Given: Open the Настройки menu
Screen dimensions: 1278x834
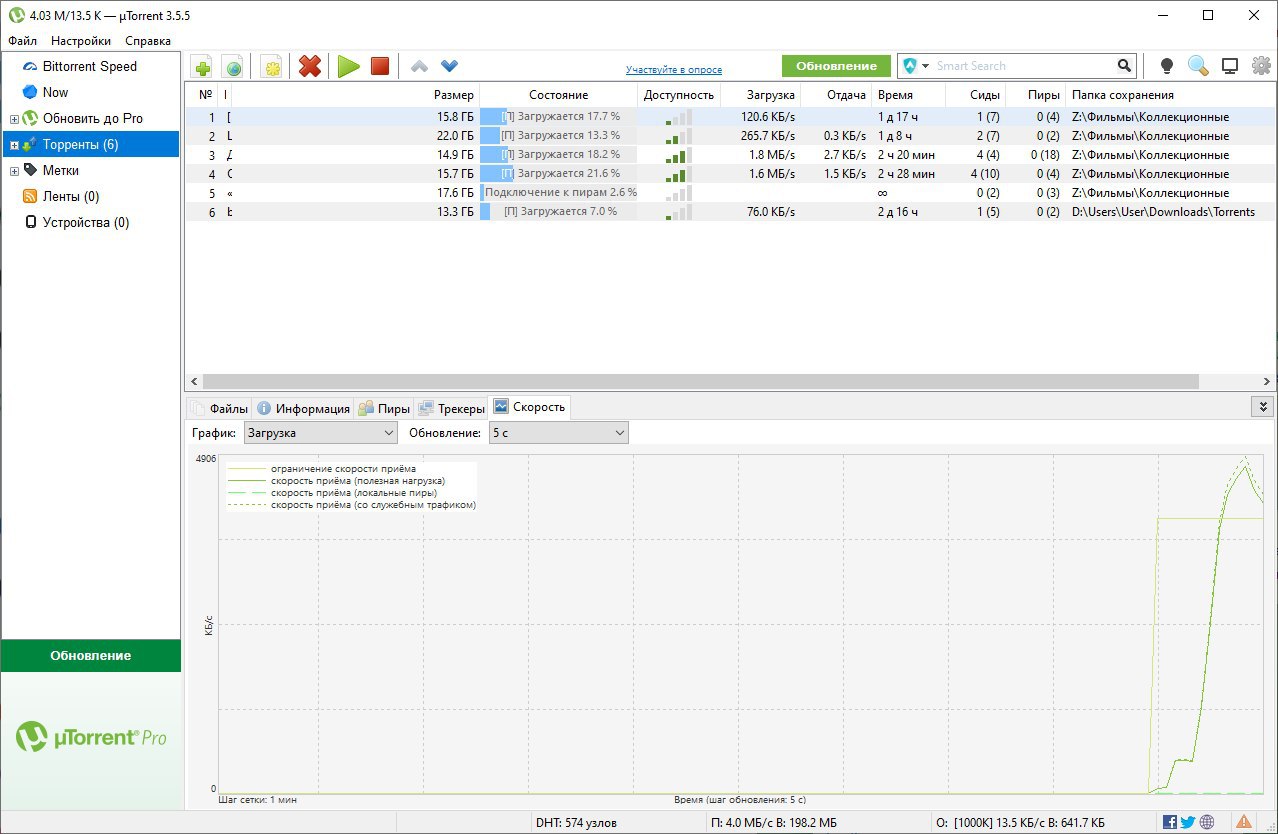Looking at the screenshot, I should 81,41.
